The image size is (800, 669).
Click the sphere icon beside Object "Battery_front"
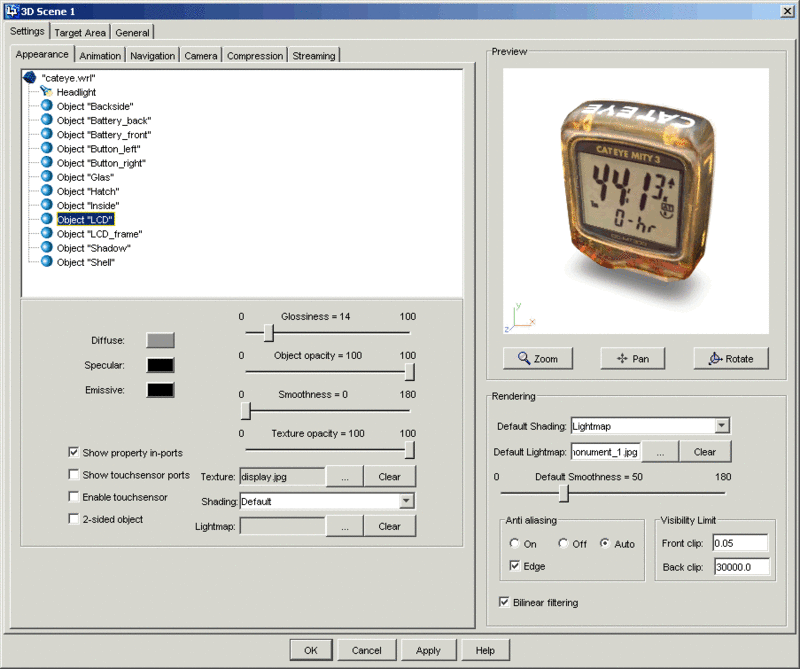pyautogui.click(x=46, y=134)
